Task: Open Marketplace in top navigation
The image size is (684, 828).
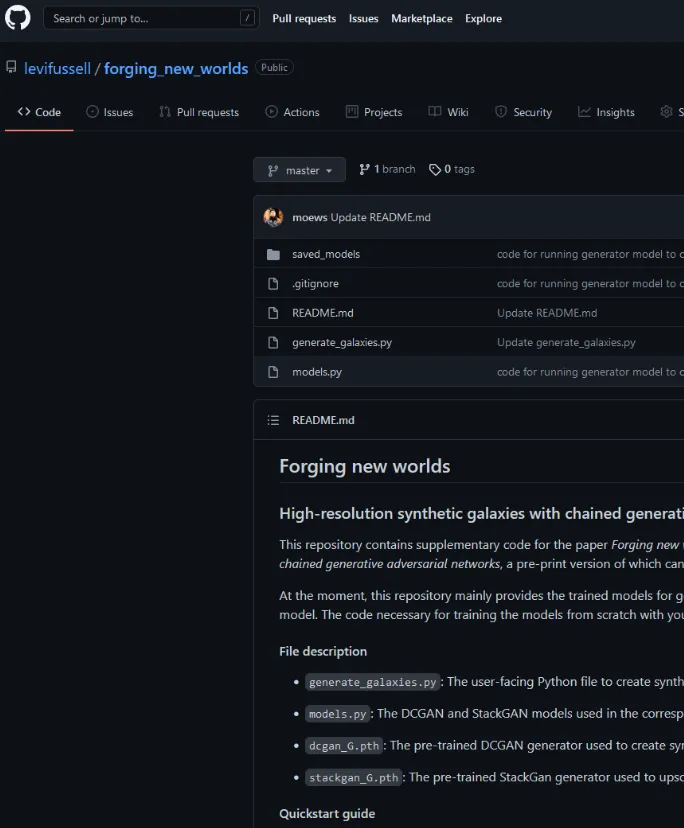Action: (x=421, y=18)
